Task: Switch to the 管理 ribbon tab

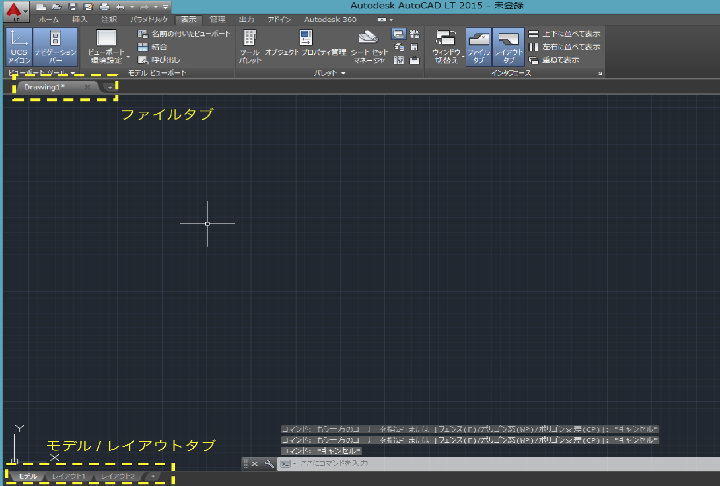Action: pos(217,19)
